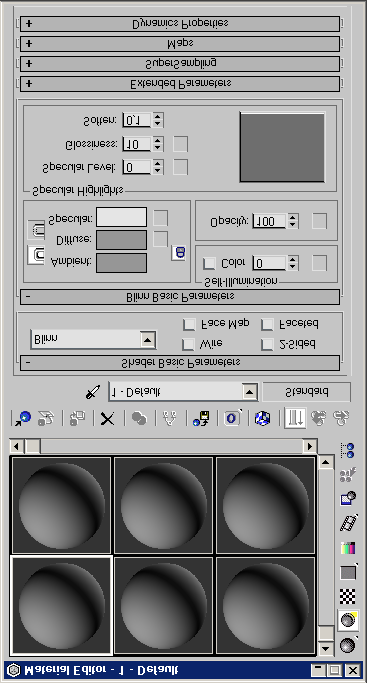Click the Opacity map button
The width and height of the screenshot is (367, 683).
coord(319,221)
